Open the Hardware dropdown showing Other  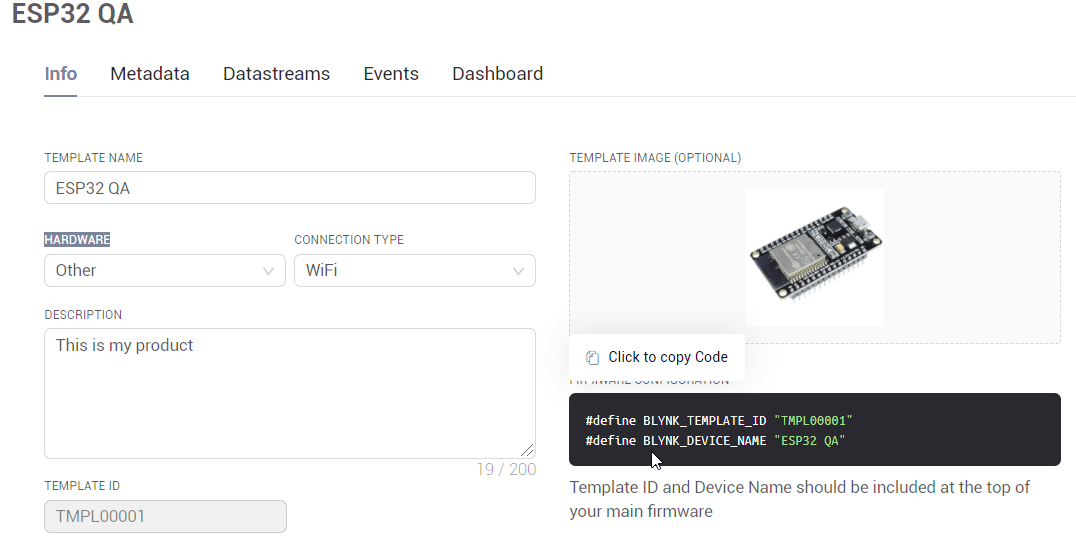pyautogui.click(x=164, y=271)
